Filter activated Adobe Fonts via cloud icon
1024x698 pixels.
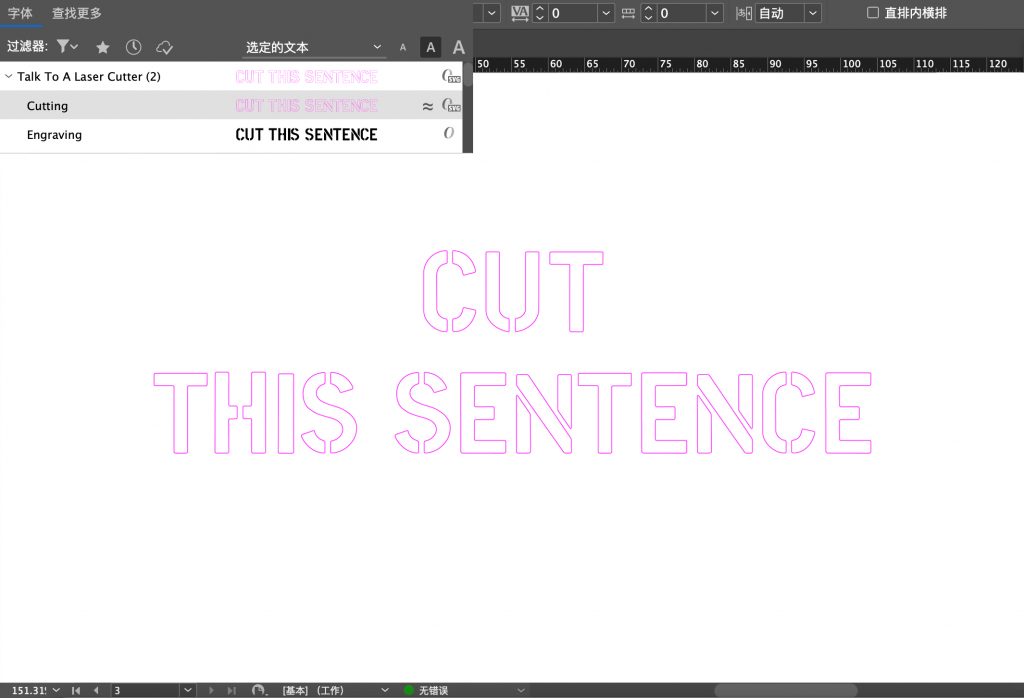point(164,47)
